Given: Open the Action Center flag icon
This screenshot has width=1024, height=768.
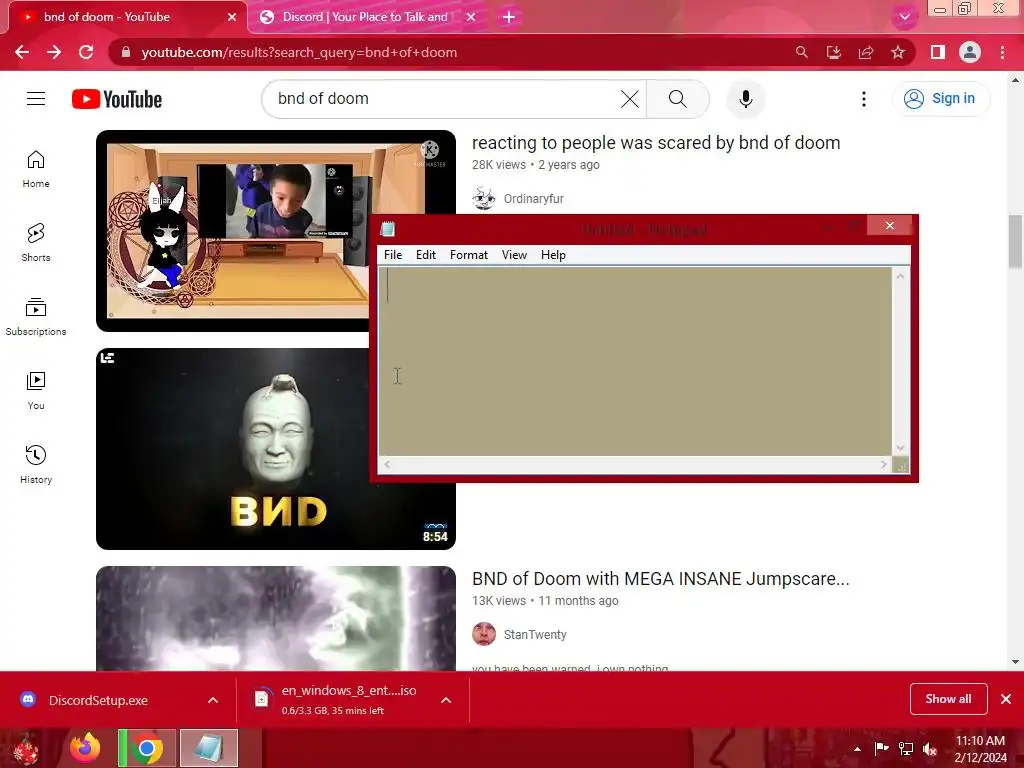Looking at the screenshot, I should [x=881, y=749].
